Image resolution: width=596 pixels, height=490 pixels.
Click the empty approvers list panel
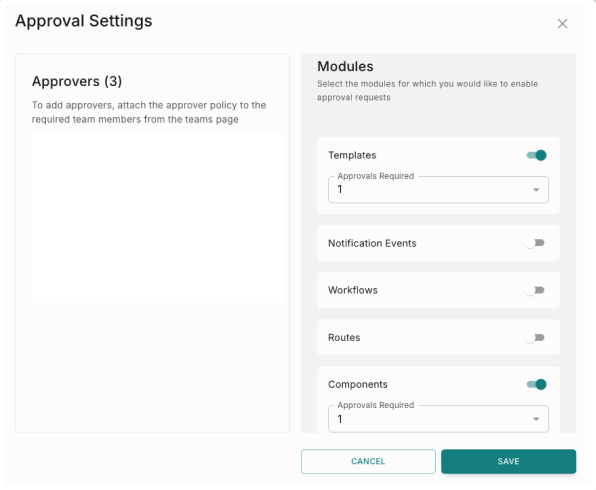click(157, 218)
